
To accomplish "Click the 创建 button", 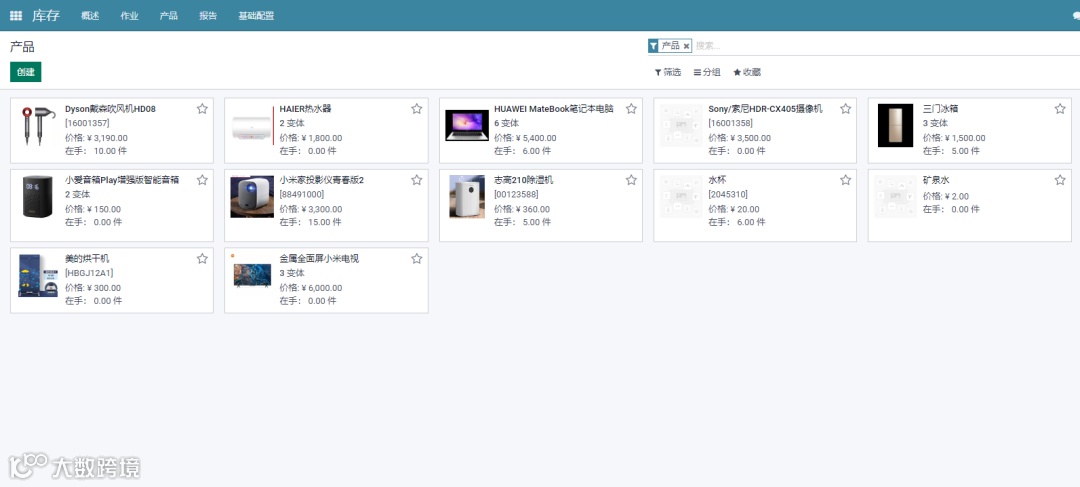I will point(25,72).
